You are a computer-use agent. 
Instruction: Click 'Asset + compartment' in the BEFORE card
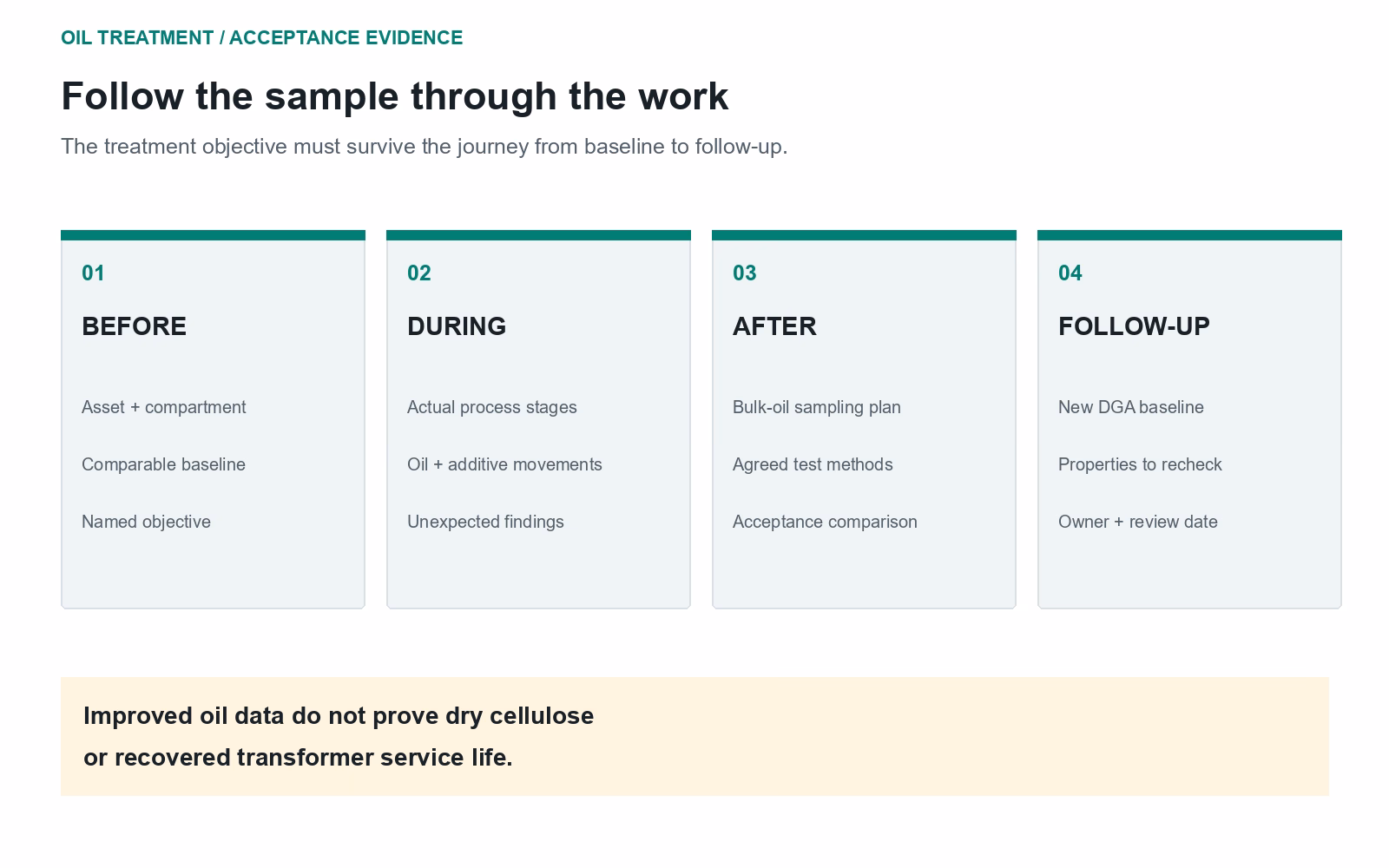(163, 407)
